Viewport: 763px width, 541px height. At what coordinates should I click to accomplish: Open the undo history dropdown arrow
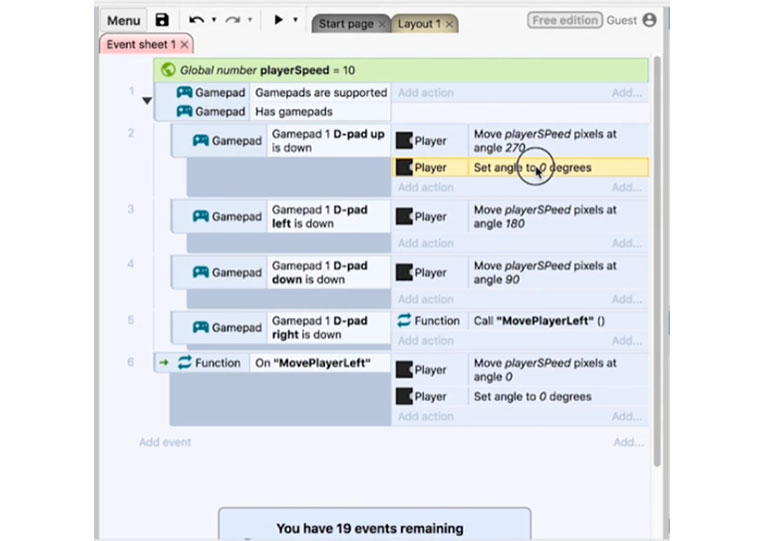[214, 20]
